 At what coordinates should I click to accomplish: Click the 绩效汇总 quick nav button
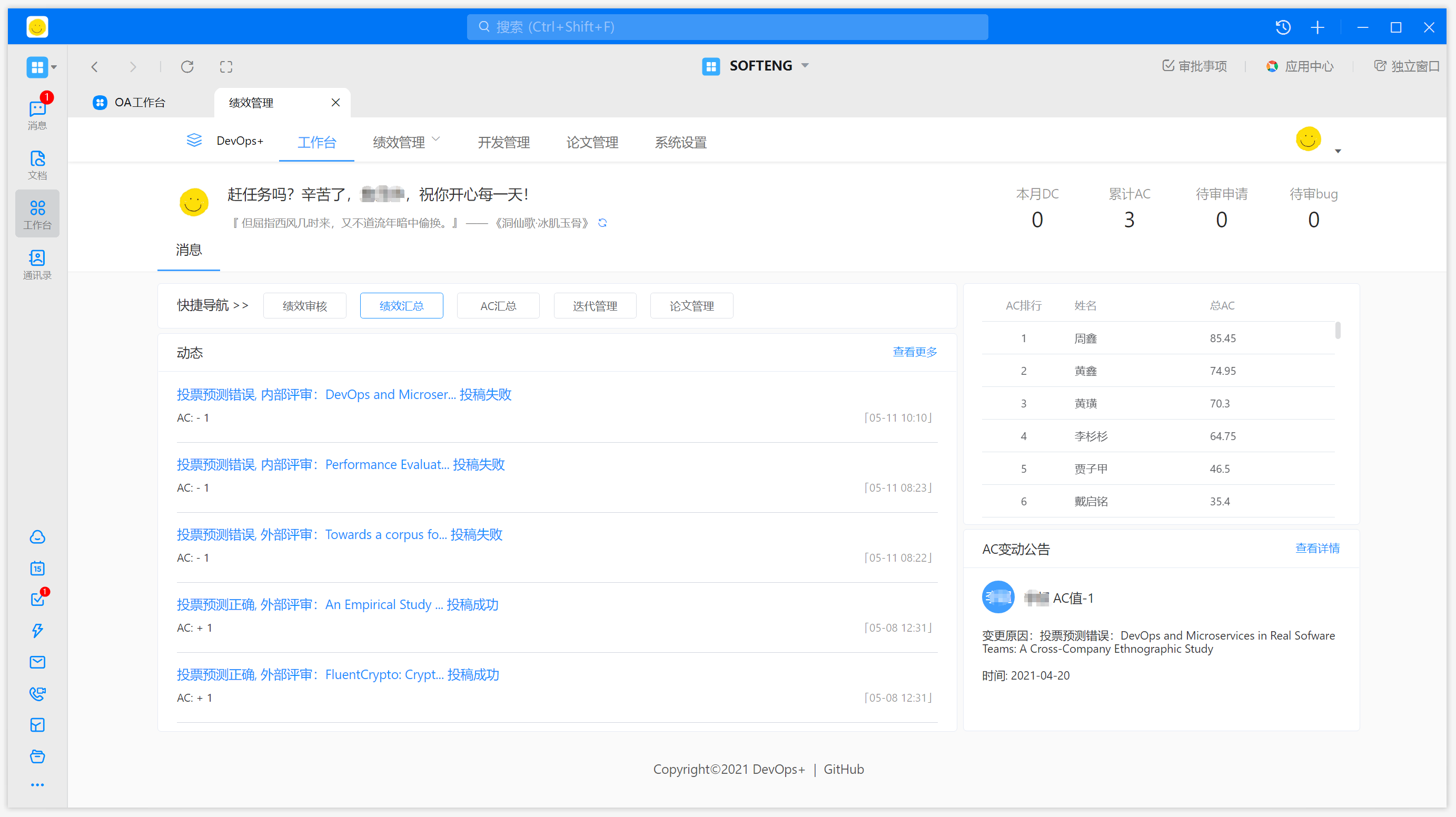tap(401, 306)
